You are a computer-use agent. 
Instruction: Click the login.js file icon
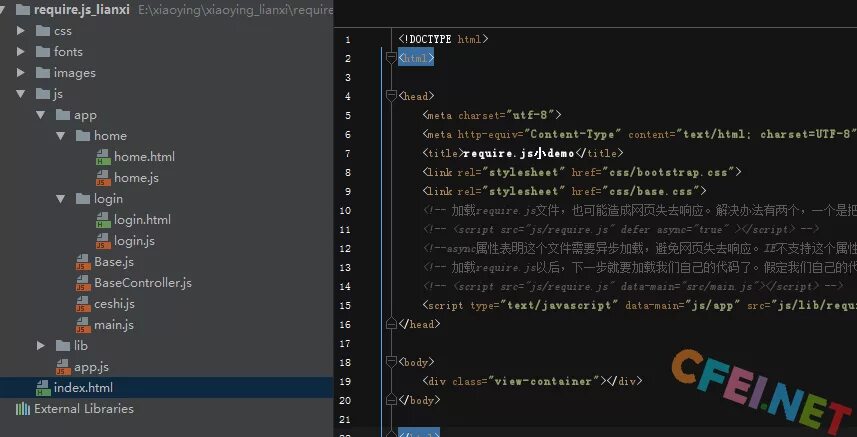coord(103,241)
